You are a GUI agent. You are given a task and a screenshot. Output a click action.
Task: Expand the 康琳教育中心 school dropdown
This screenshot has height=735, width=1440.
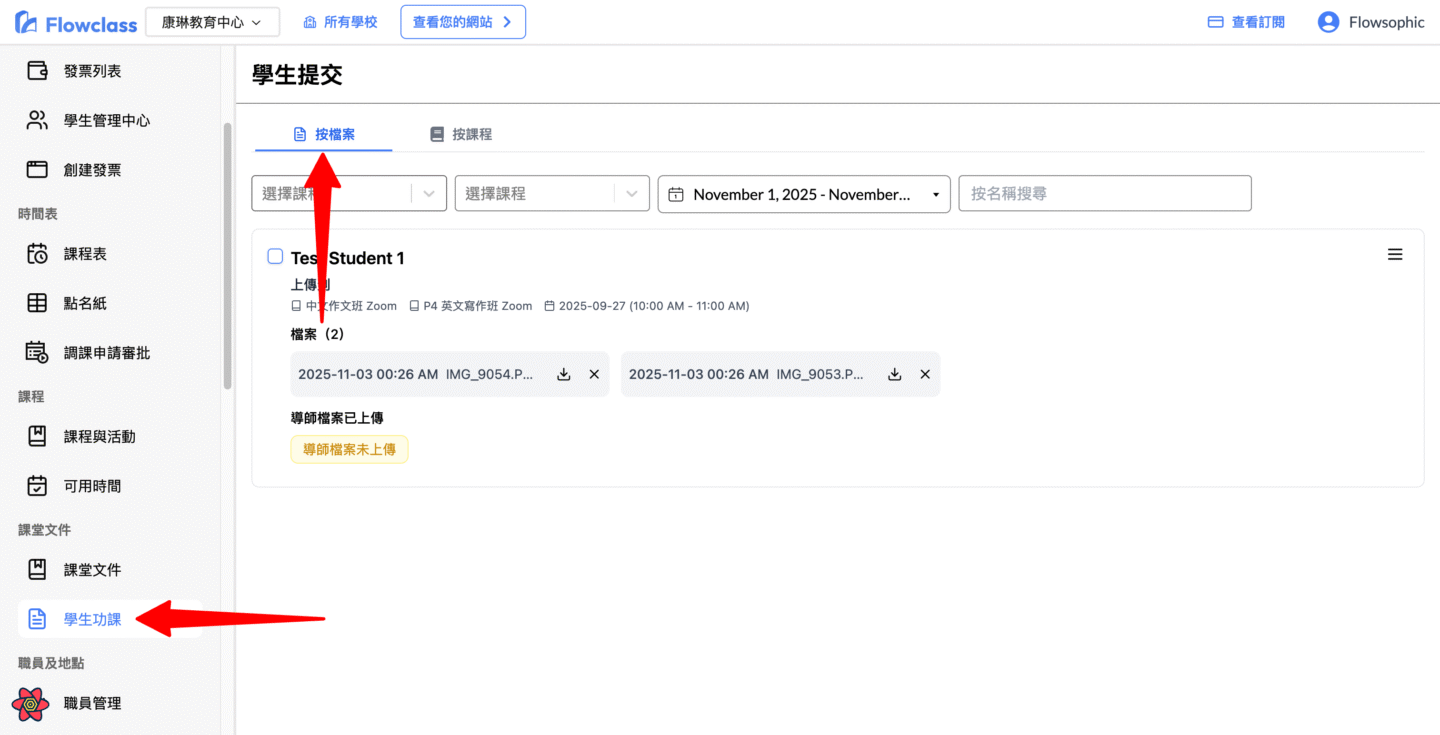[x=212, y=22]
